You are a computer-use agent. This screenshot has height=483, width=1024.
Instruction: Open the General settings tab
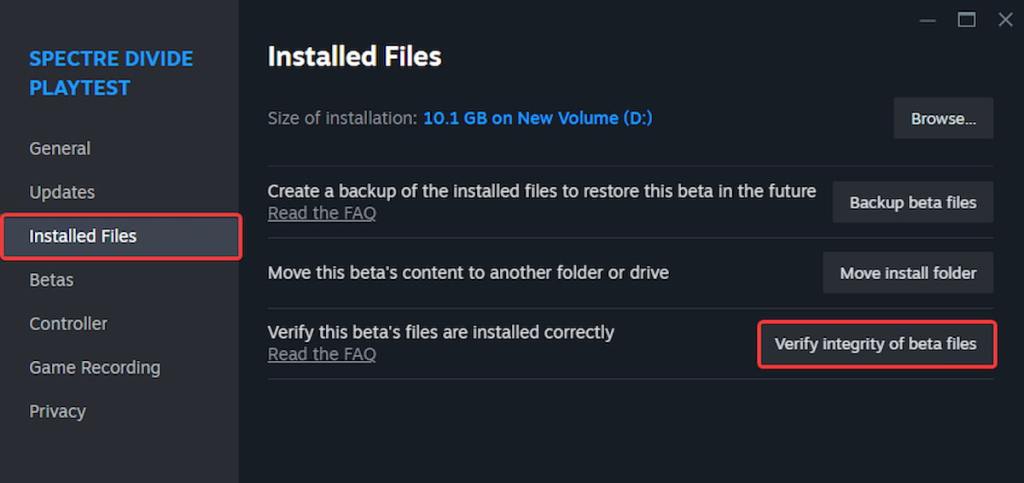60,149
